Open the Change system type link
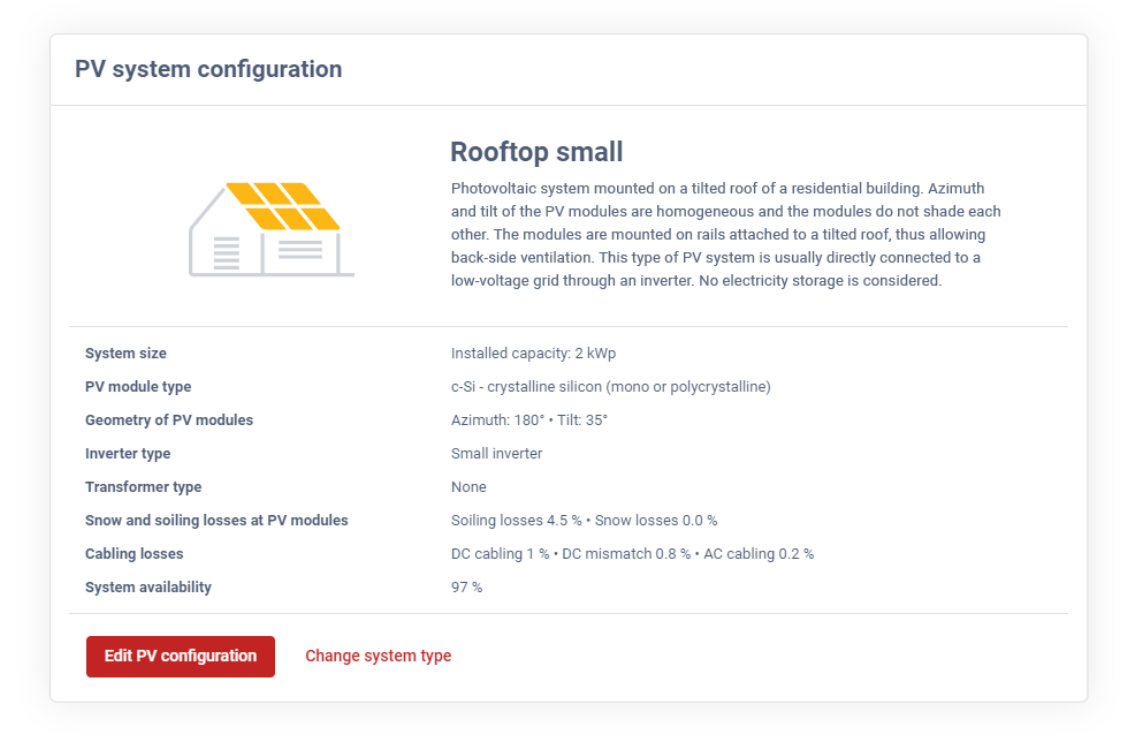 378,656
